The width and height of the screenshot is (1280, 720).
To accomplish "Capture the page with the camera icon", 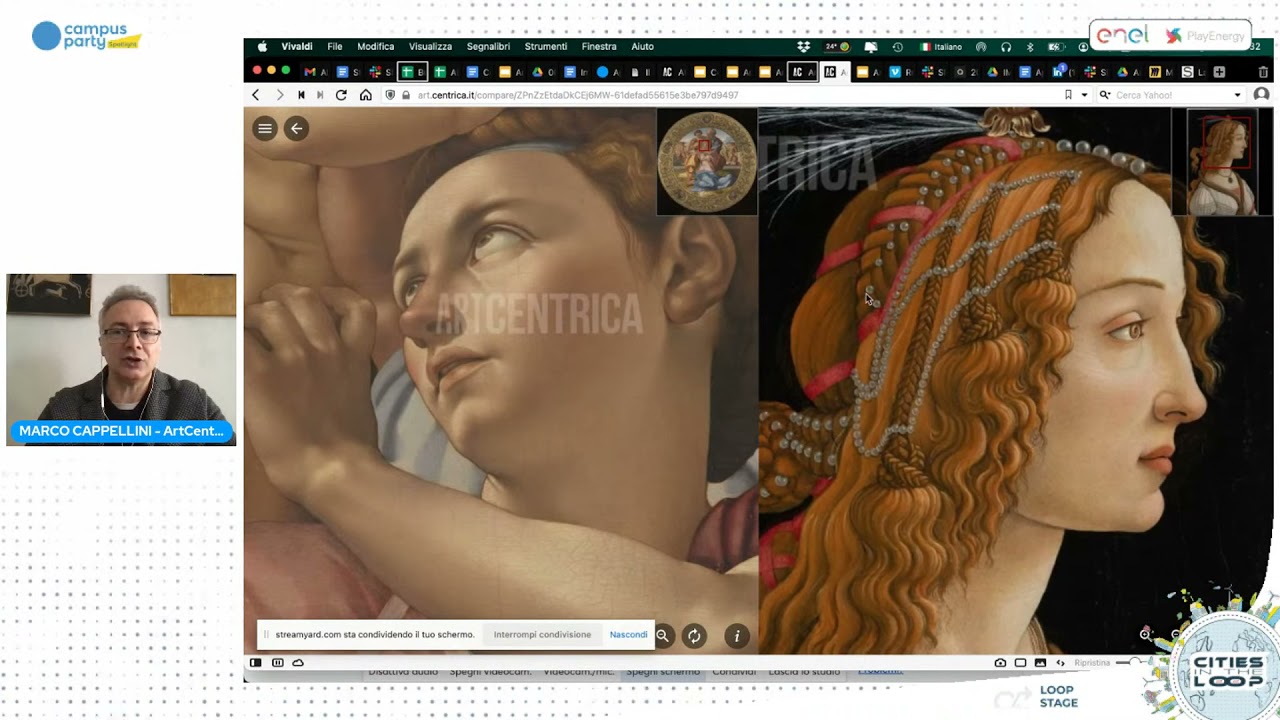I will pyautogui.click(x=1000, y=662).
